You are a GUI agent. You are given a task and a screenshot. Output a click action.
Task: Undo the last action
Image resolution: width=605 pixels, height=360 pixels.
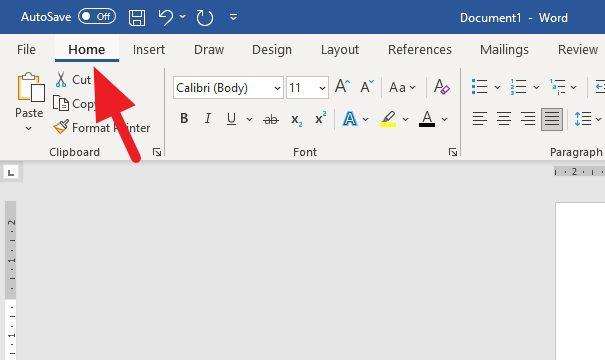(x=166, y=17)
